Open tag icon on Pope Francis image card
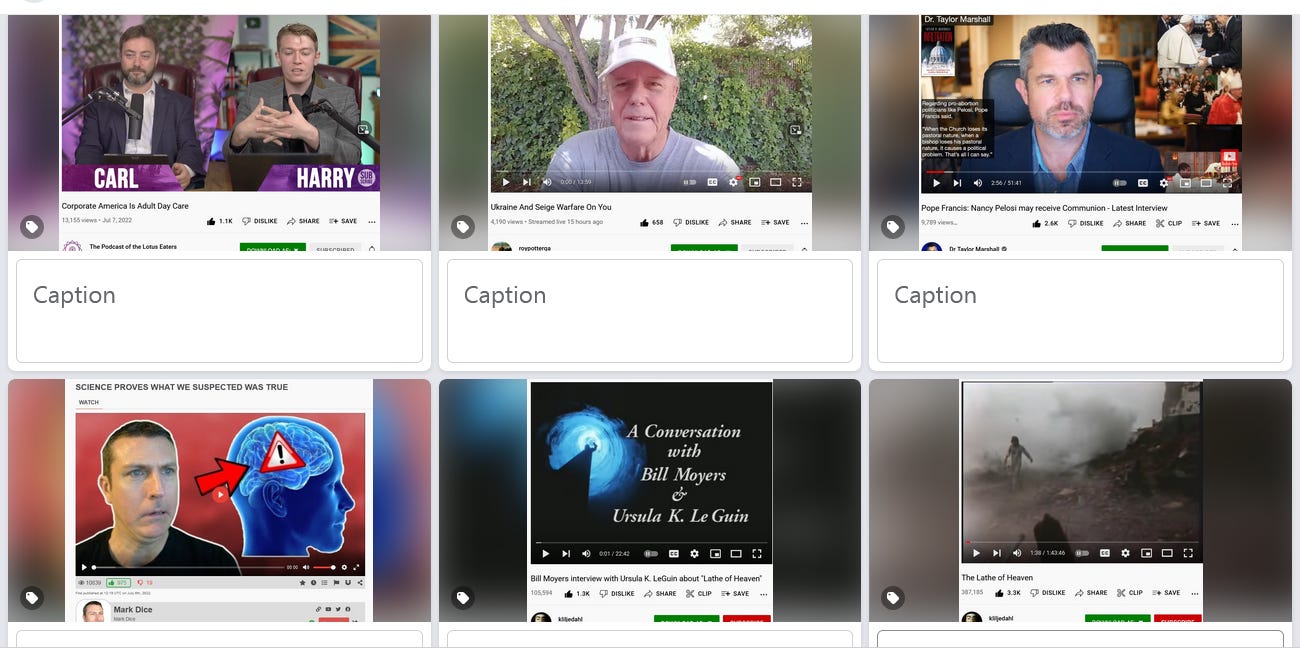The width and height of the screenshot is (1300, 658). [x=893, y=227]
